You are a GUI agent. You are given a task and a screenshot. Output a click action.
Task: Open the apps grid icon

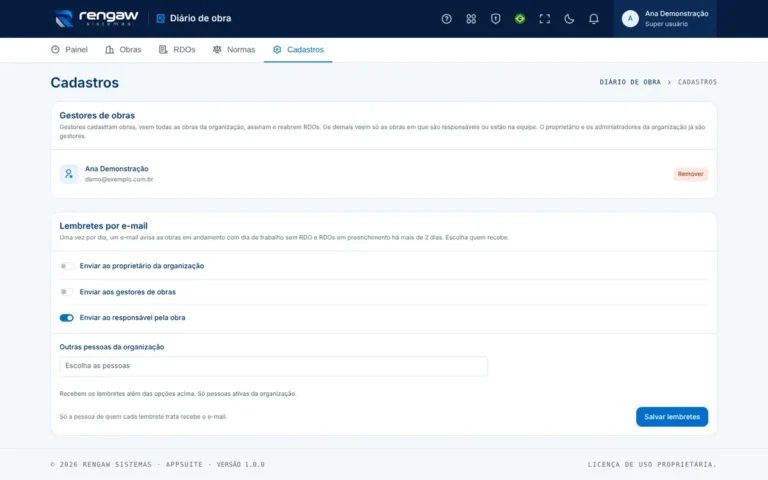471,19
